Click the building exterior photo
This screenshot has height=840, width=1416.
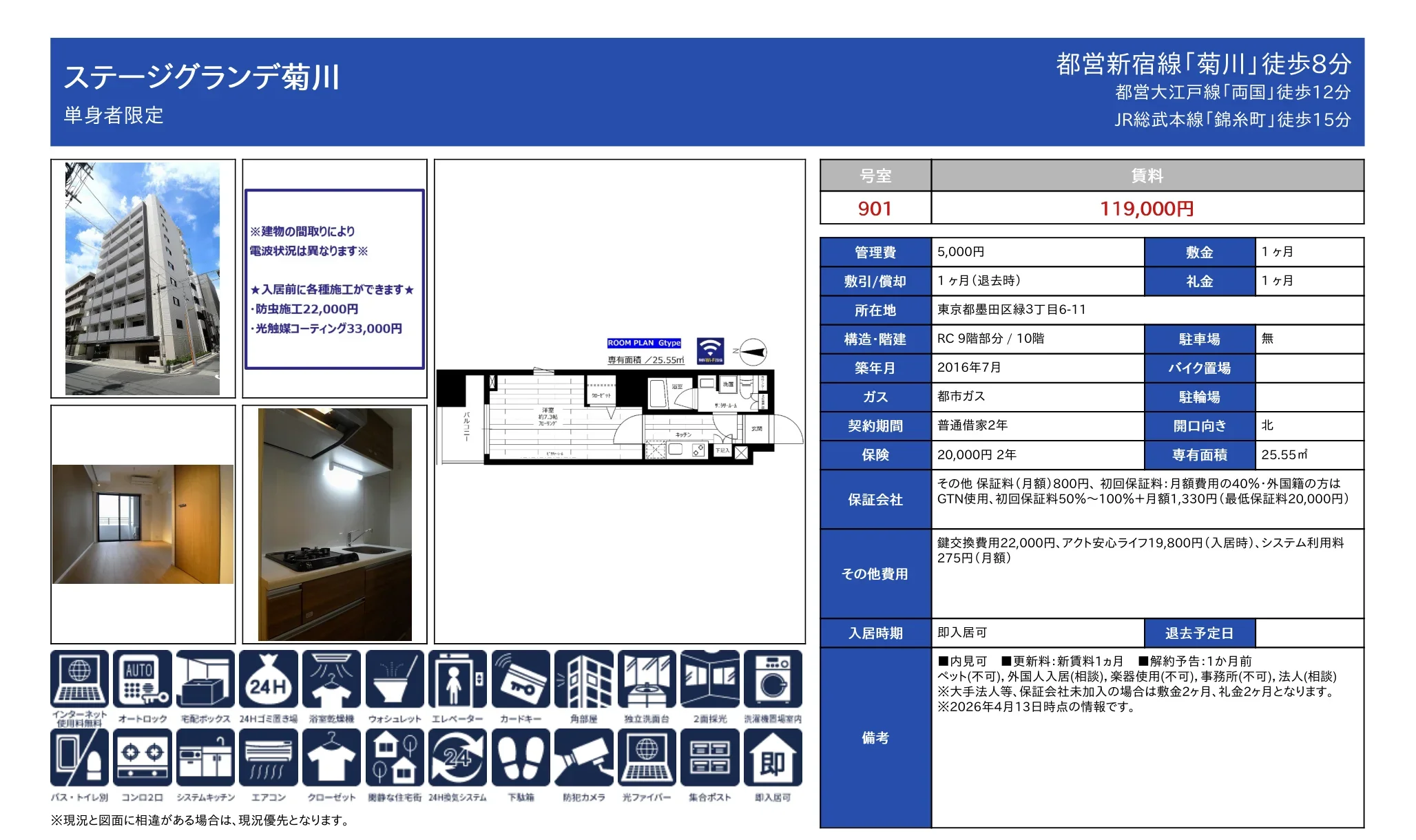[143, 279]
